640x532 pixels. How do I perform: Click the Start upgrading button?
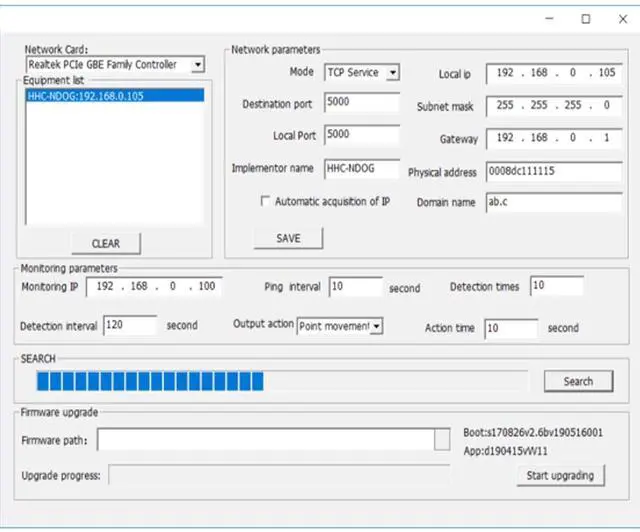coord(560,476)
